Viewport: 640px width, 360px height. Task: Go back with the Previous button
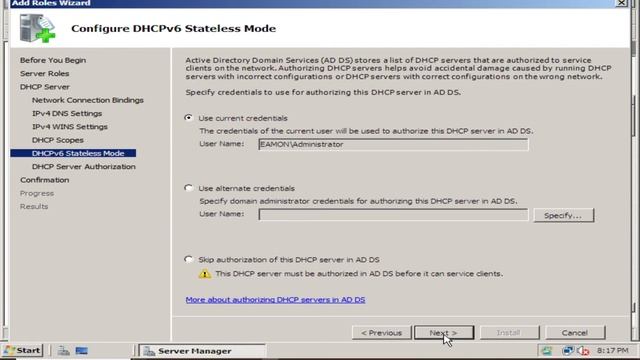click(381, 333)
